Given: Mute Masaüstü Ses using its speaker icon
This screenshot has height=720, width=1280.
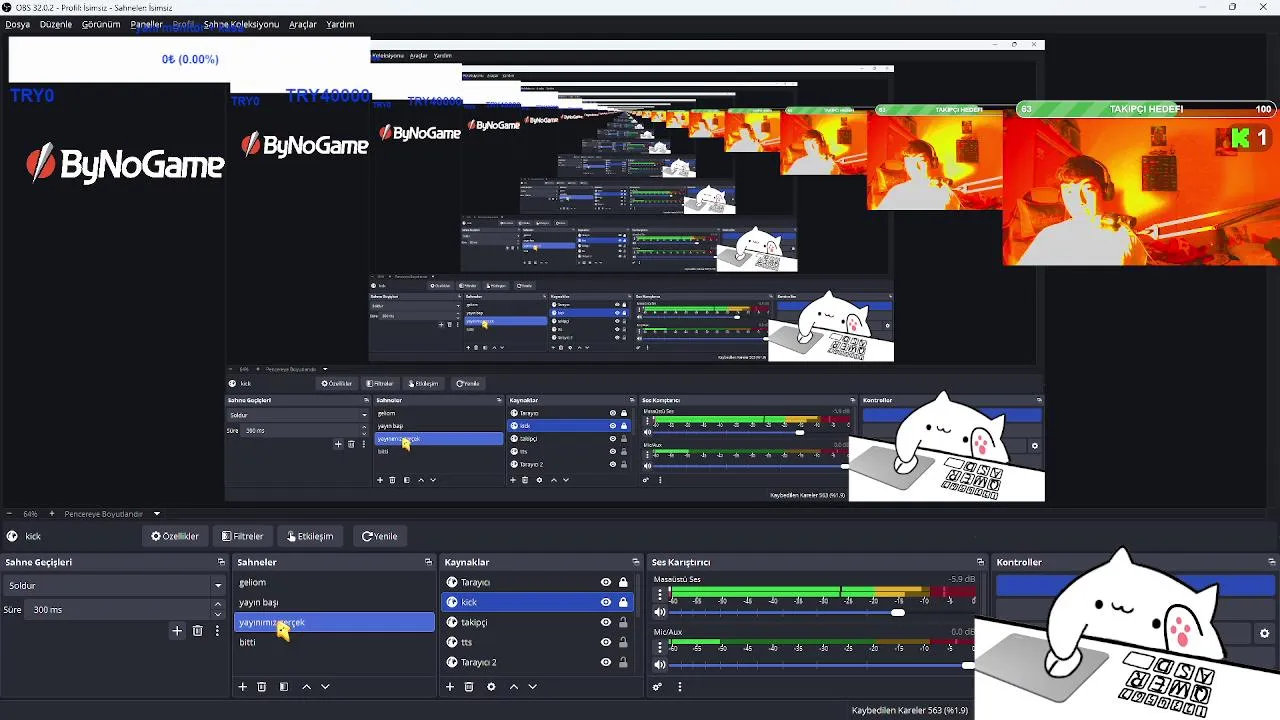Looking at the screenshot, I should pos(659,612).
